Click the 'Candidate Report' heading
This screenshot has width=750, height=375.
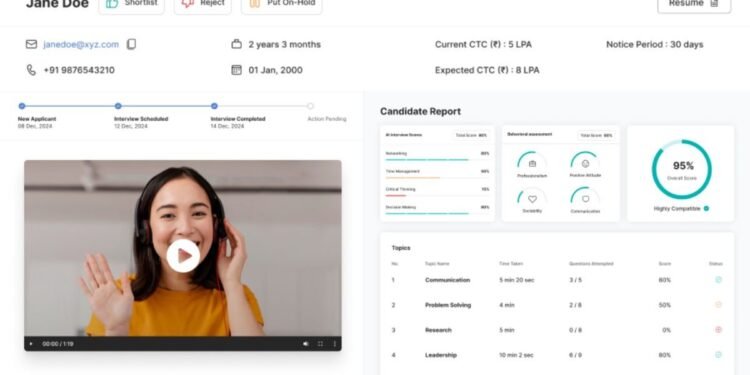(x=420, y=111)
